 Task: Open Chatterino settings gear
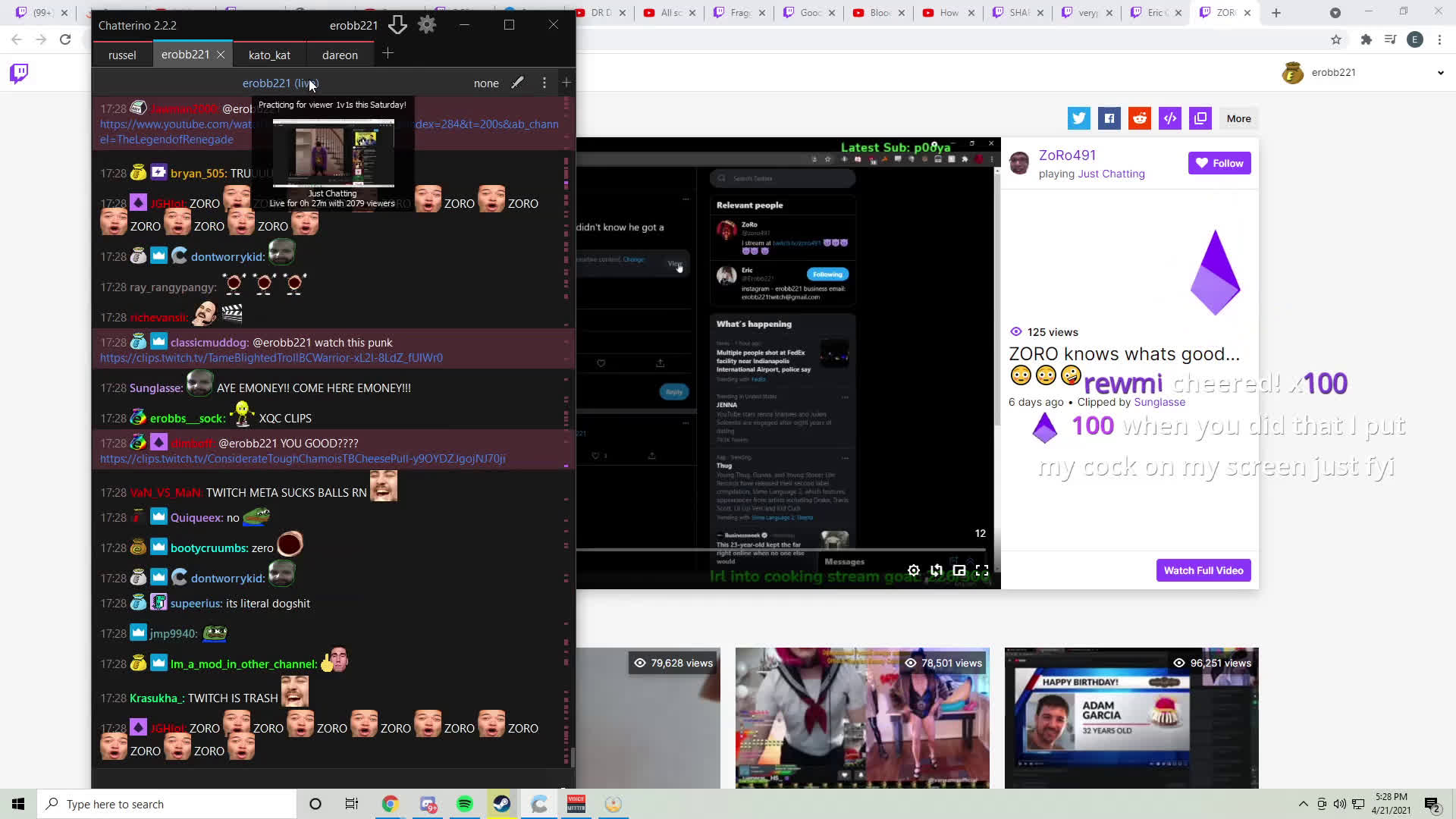427,25
